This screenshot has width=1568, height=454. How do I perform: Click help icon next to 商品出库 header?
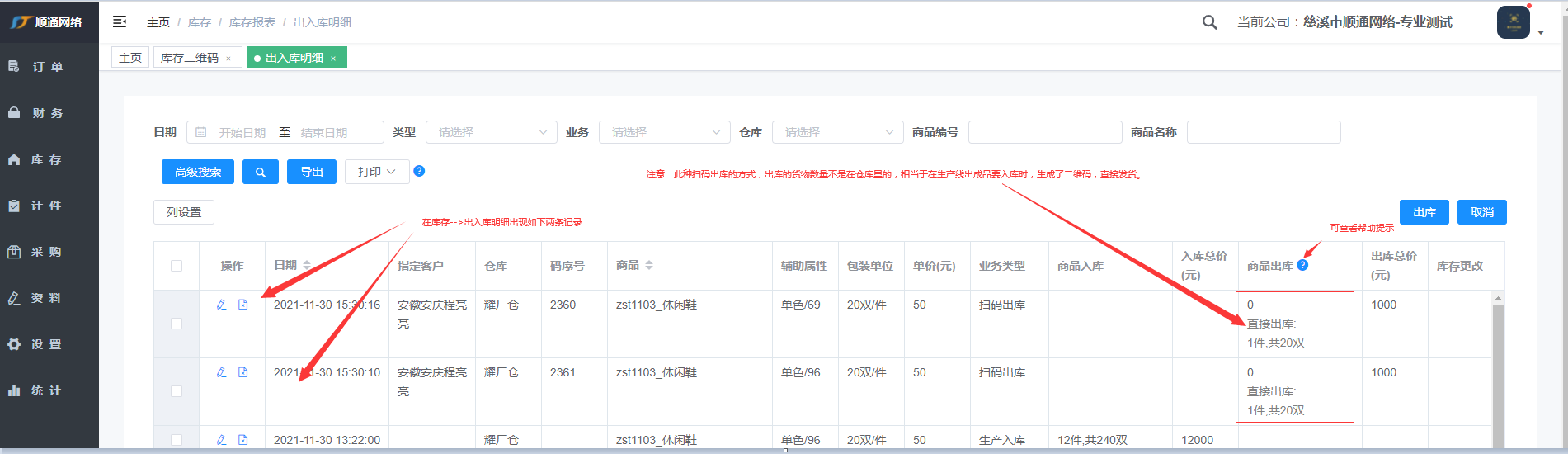(1302, 265)
